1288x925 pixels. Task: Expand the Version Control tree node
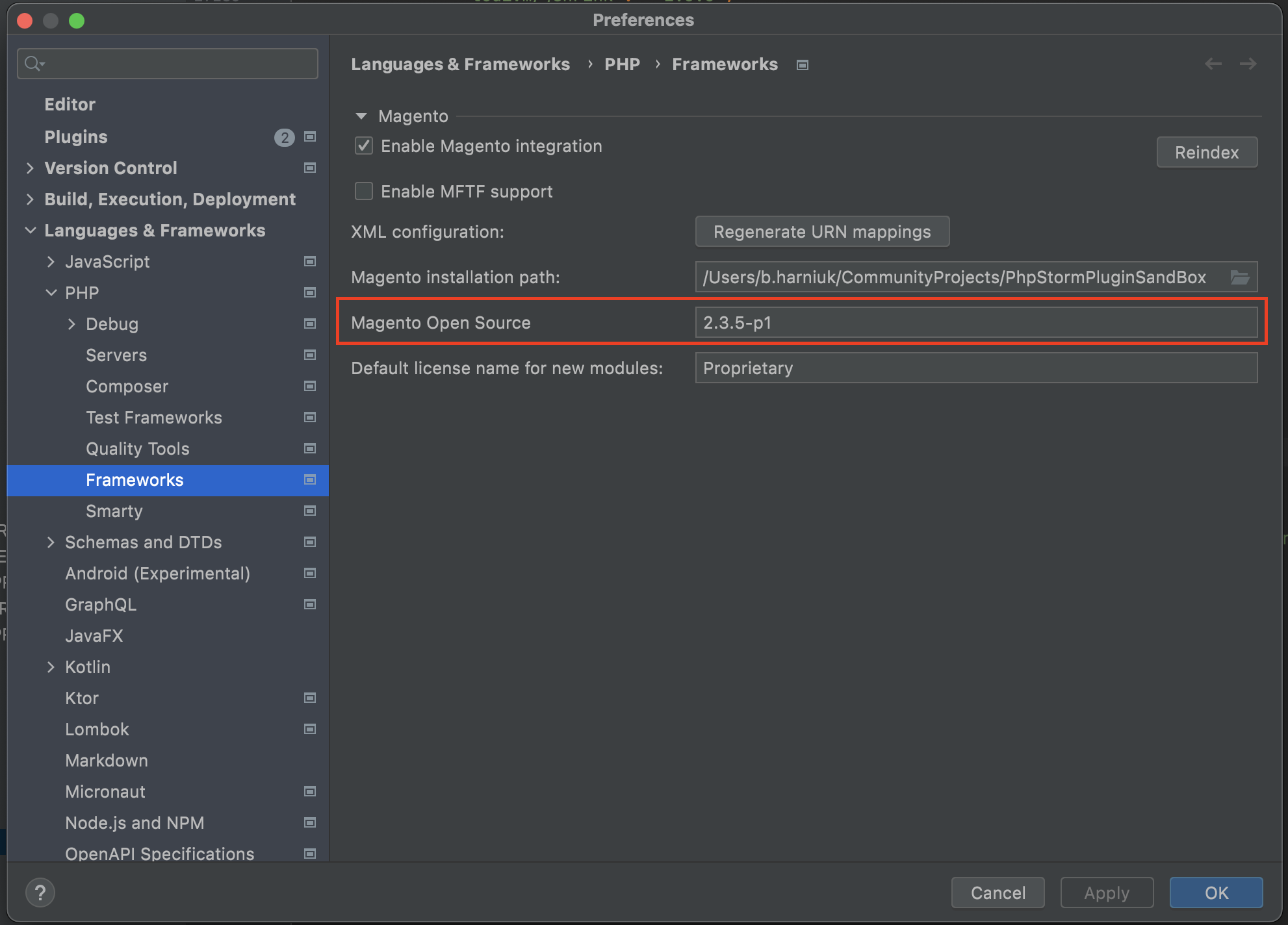click(x=30, y=168)
